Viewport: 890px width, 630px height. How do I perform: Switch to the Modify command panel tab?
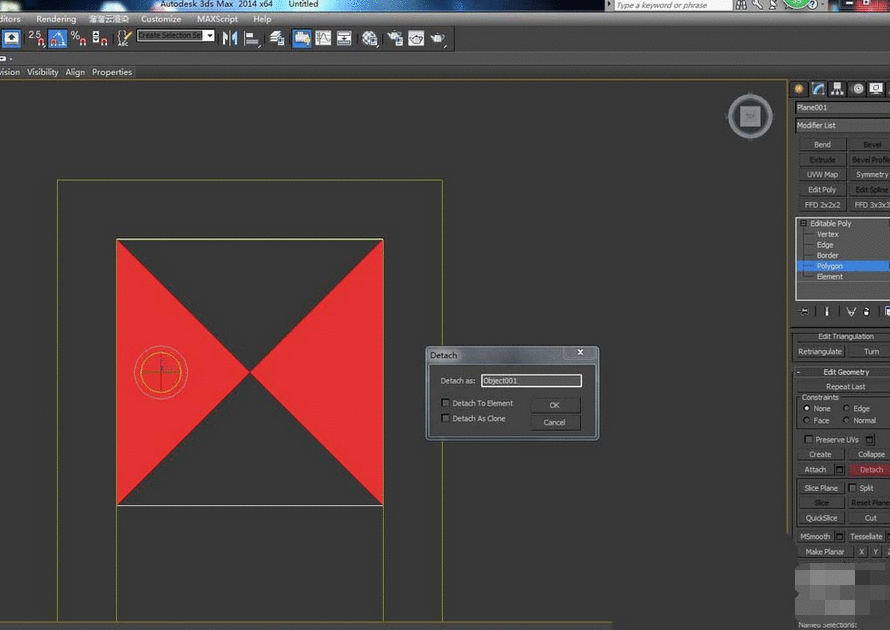point(817,90)
